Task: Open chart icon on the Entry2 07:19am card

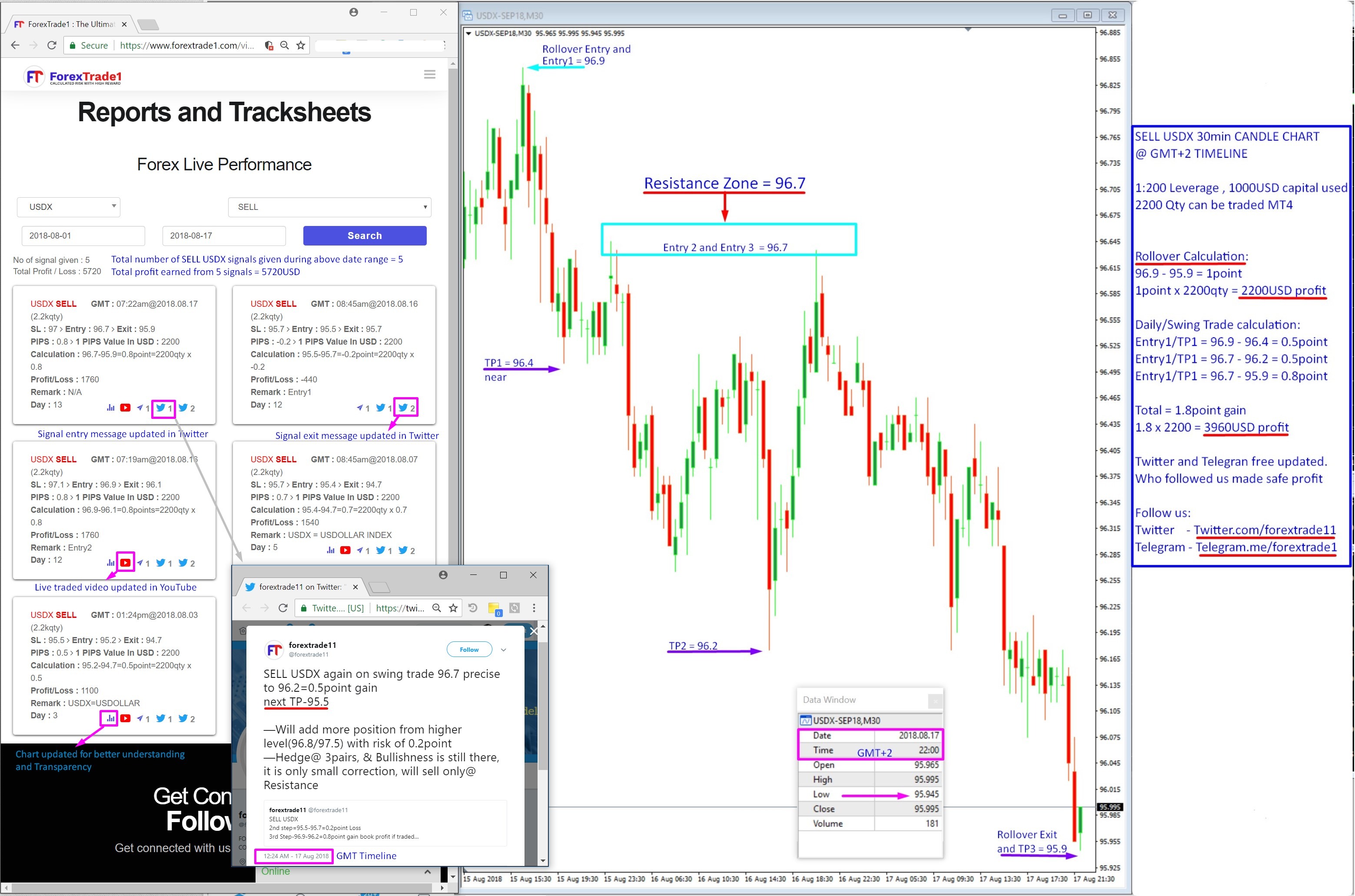Action: pyautogui.click(x=110, y=563)
